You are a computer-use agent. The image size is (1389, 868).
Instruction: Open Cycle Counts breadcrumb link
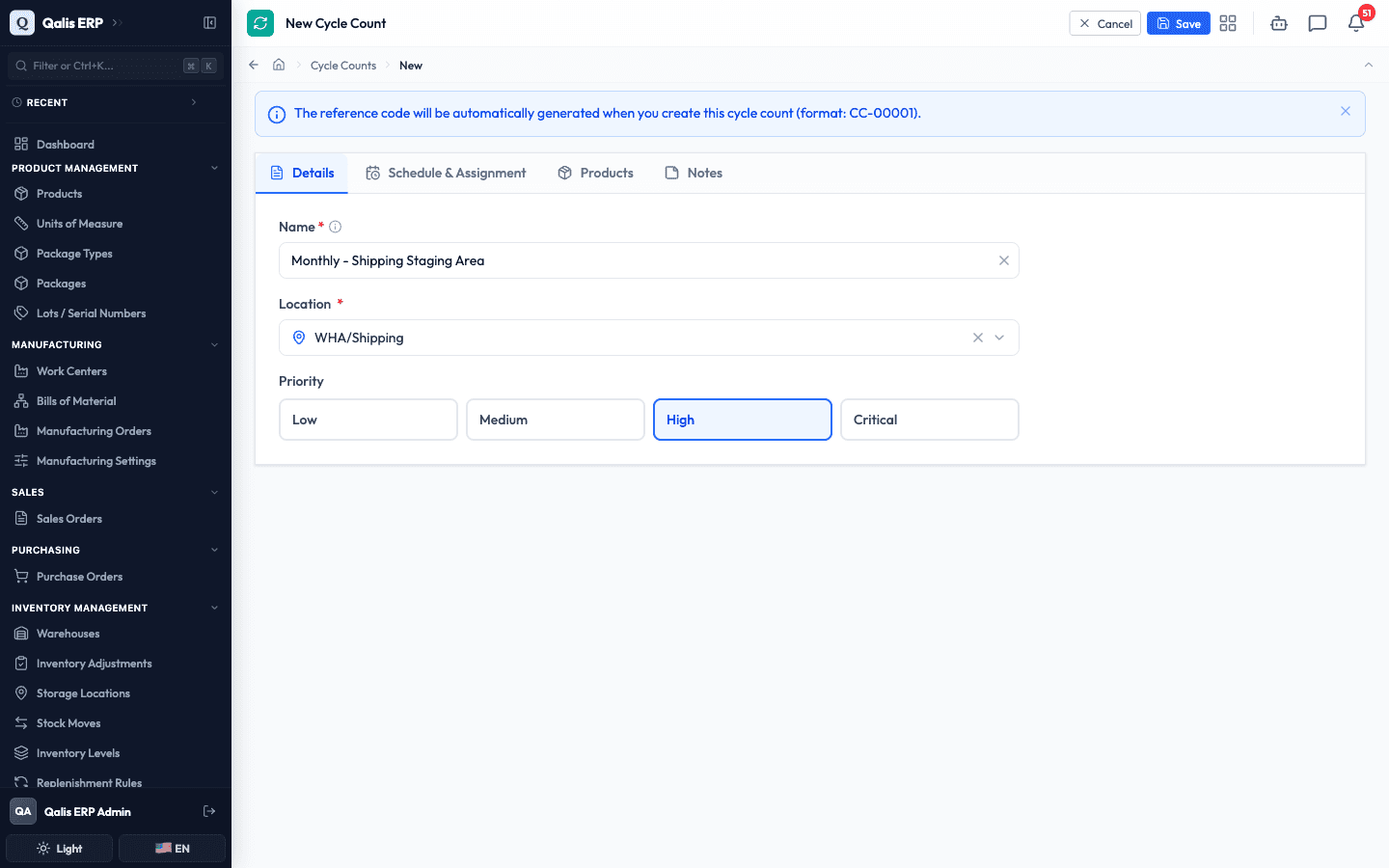[x=343, y=66]
